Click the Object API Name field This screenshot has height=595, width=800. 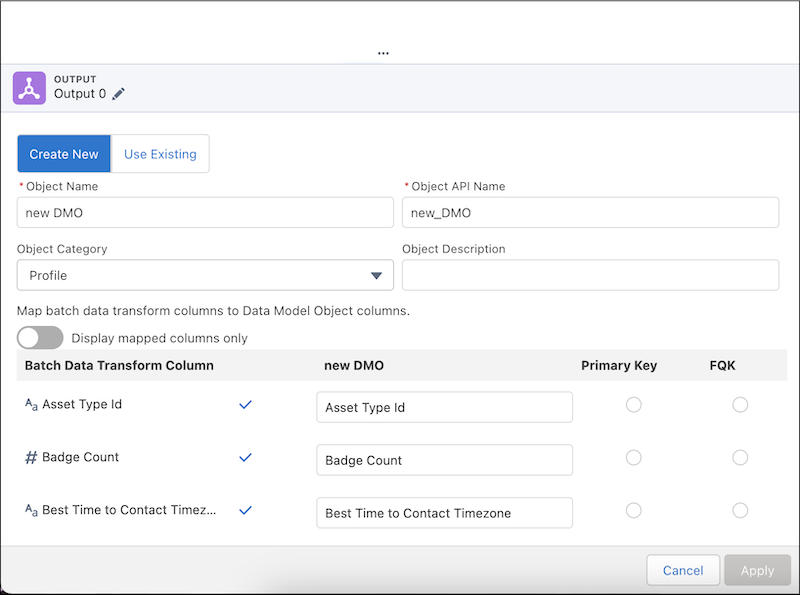click(x=590, y=213)
